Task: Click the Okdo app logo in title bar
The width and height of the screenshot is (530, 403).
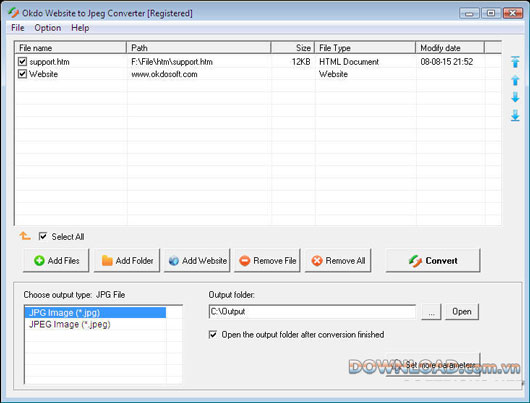Action: tap(14, 13)
